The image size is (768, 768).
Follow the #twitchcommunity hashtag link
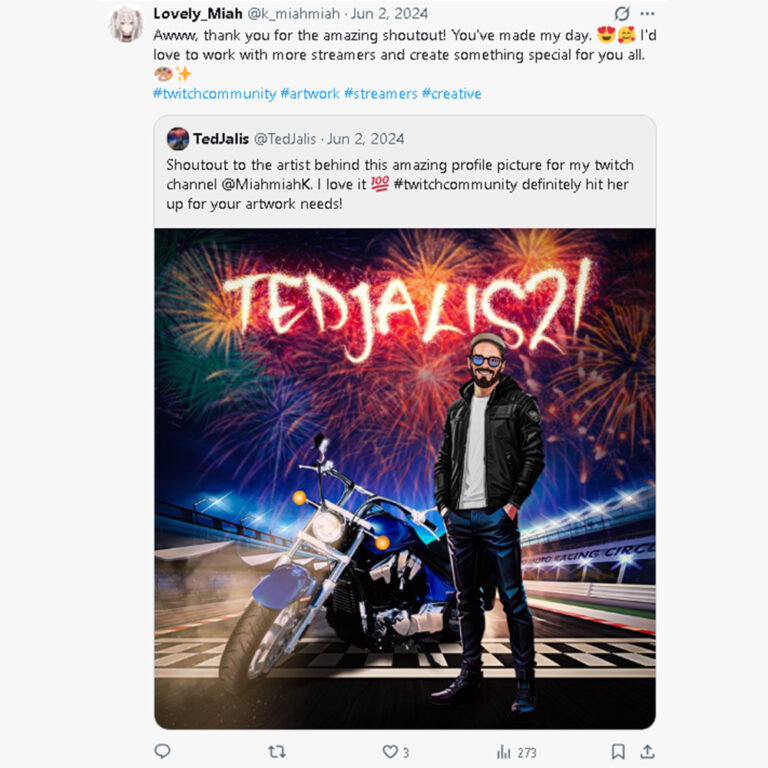[215, 94]
